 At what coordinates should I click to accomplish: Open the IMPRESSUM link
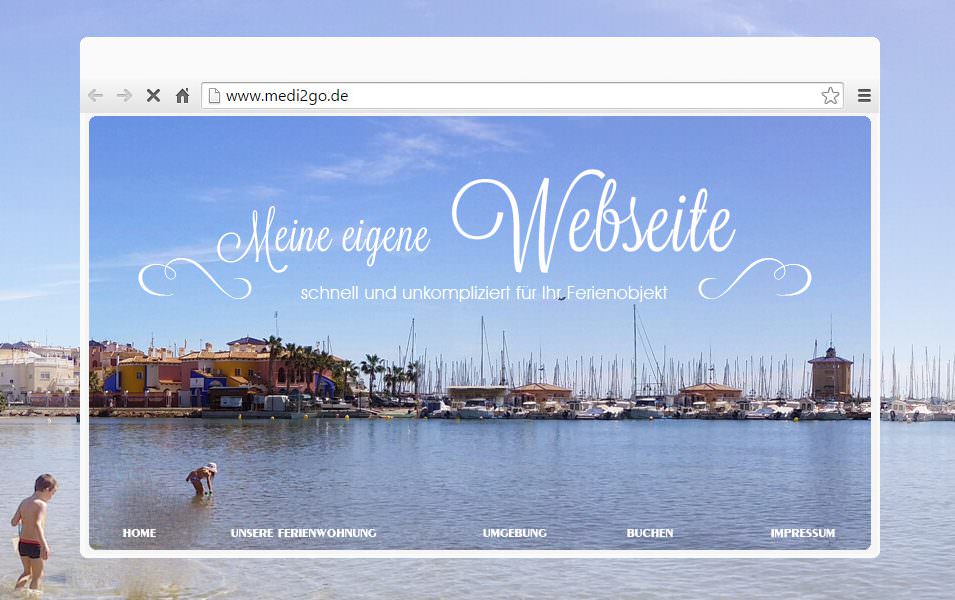point(803,533)
